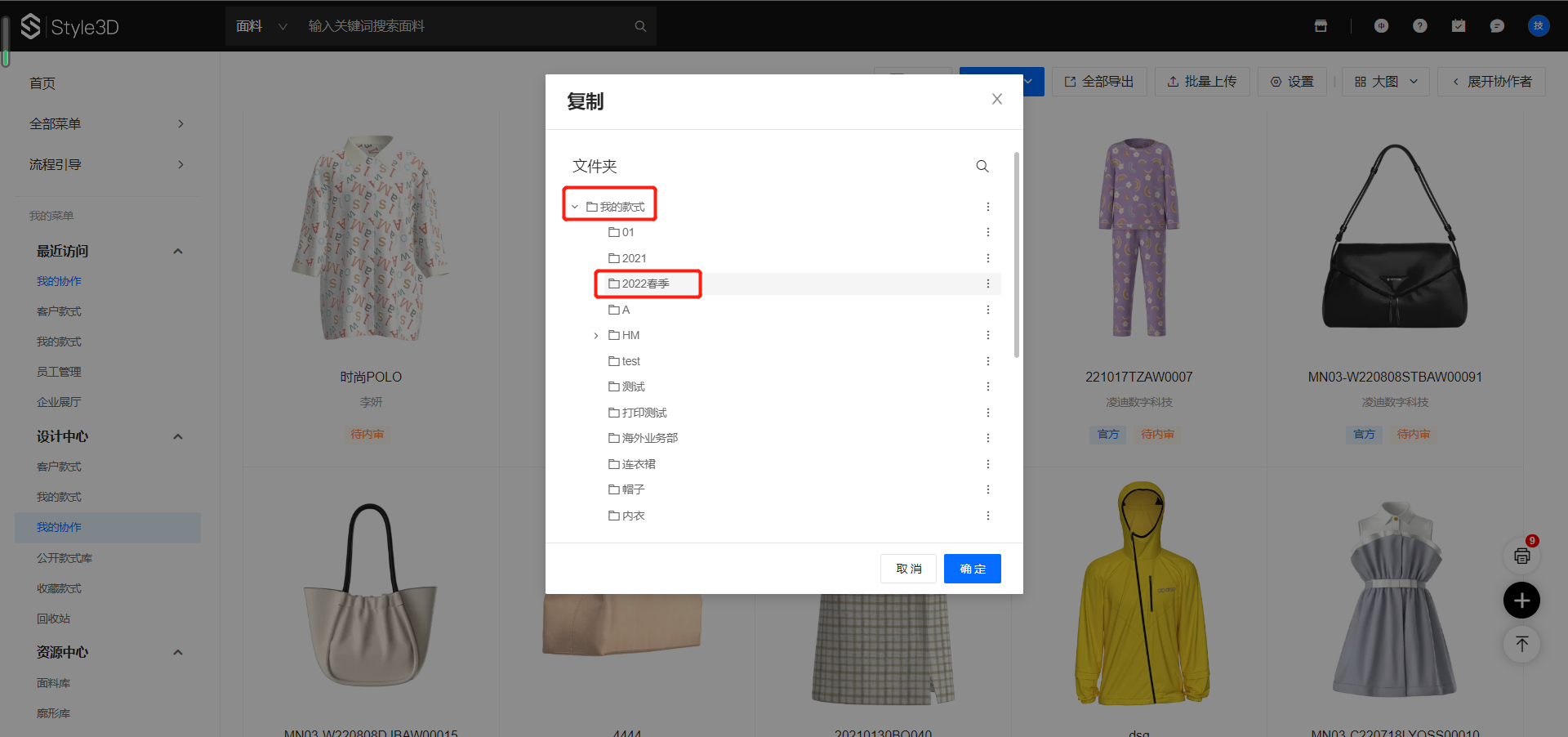The width and height of the screenshot is (1568, 737).
Task: Click the 批量上传 button
Action: 1202,82
